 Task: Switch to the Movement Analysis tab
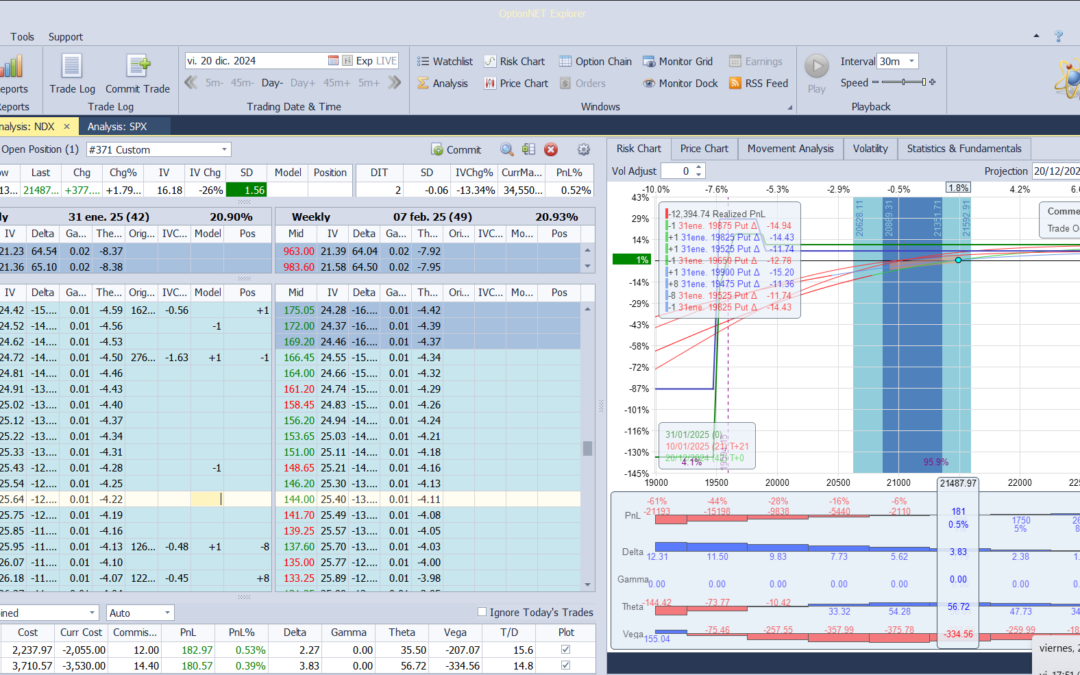[x=790, y=149]
